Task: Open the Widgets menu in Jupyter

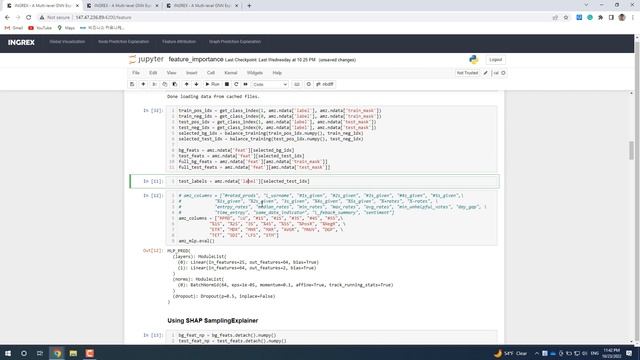Action: [255, 73]
